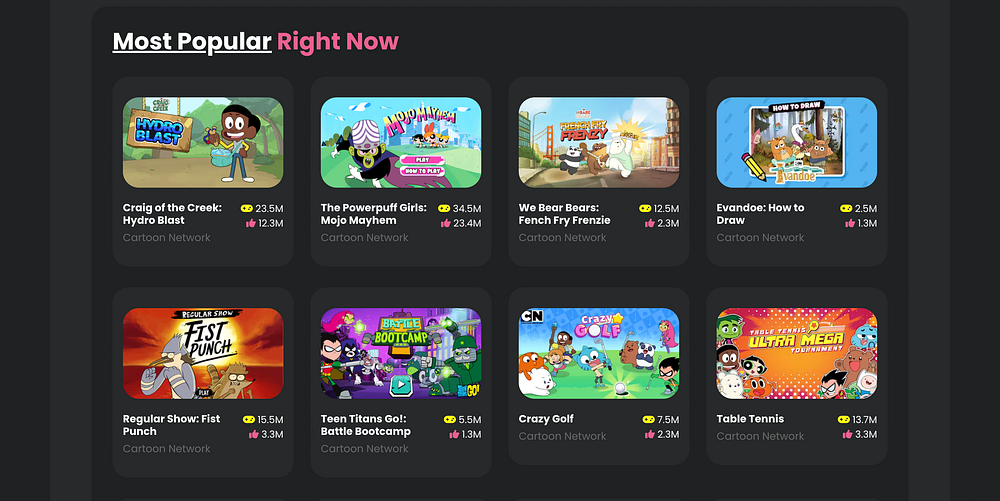Screen dimensions: 1000x501
Task: Click the Most Popular heading link
Action: 192,41
